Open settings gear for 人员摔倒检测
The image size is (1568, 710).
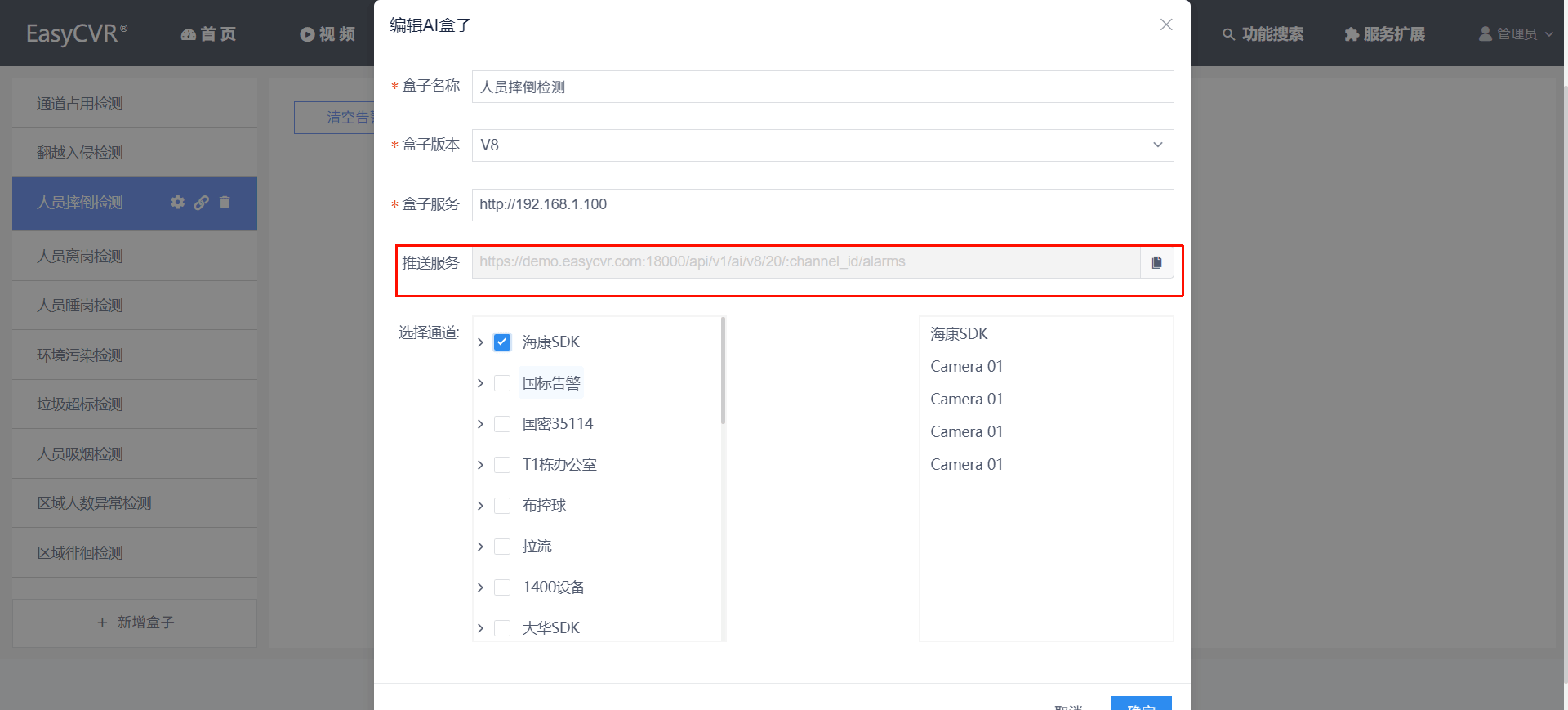(177, 202)
